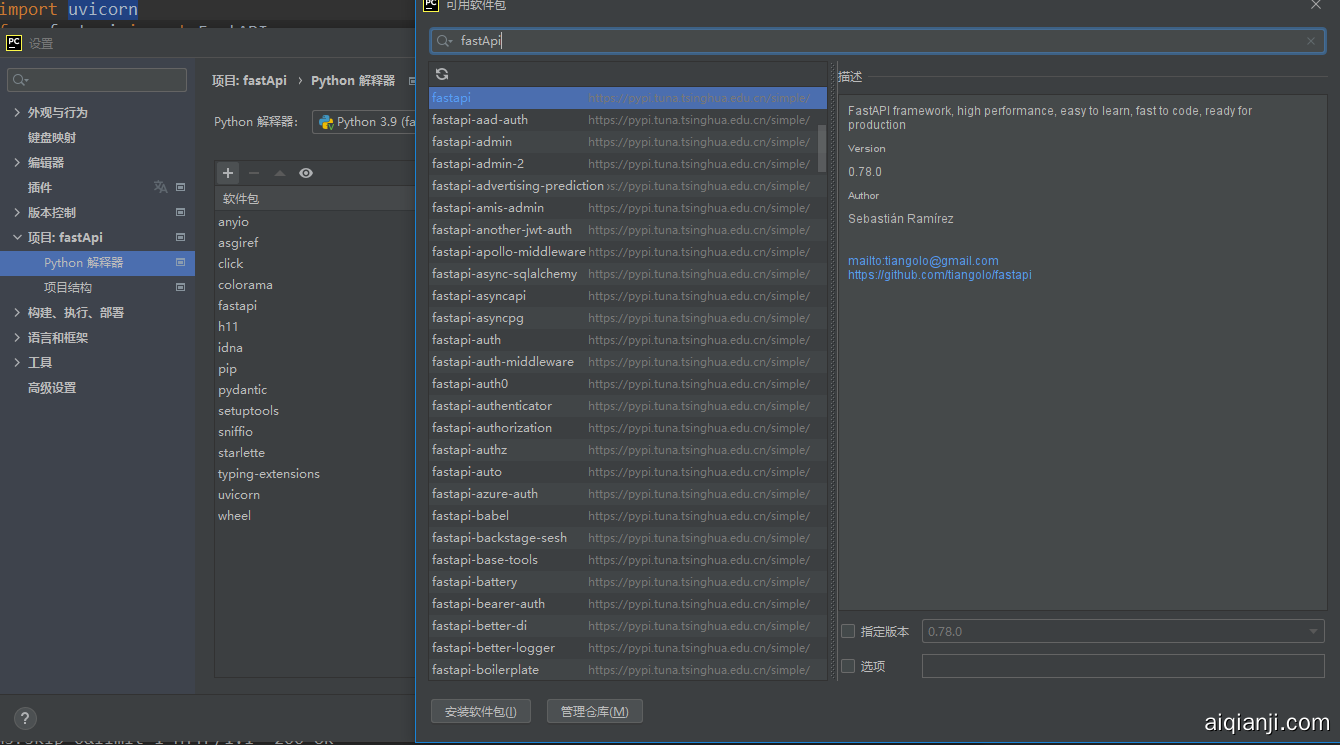Collapse the 项目: fastApi tree node

tap(17, 237)
